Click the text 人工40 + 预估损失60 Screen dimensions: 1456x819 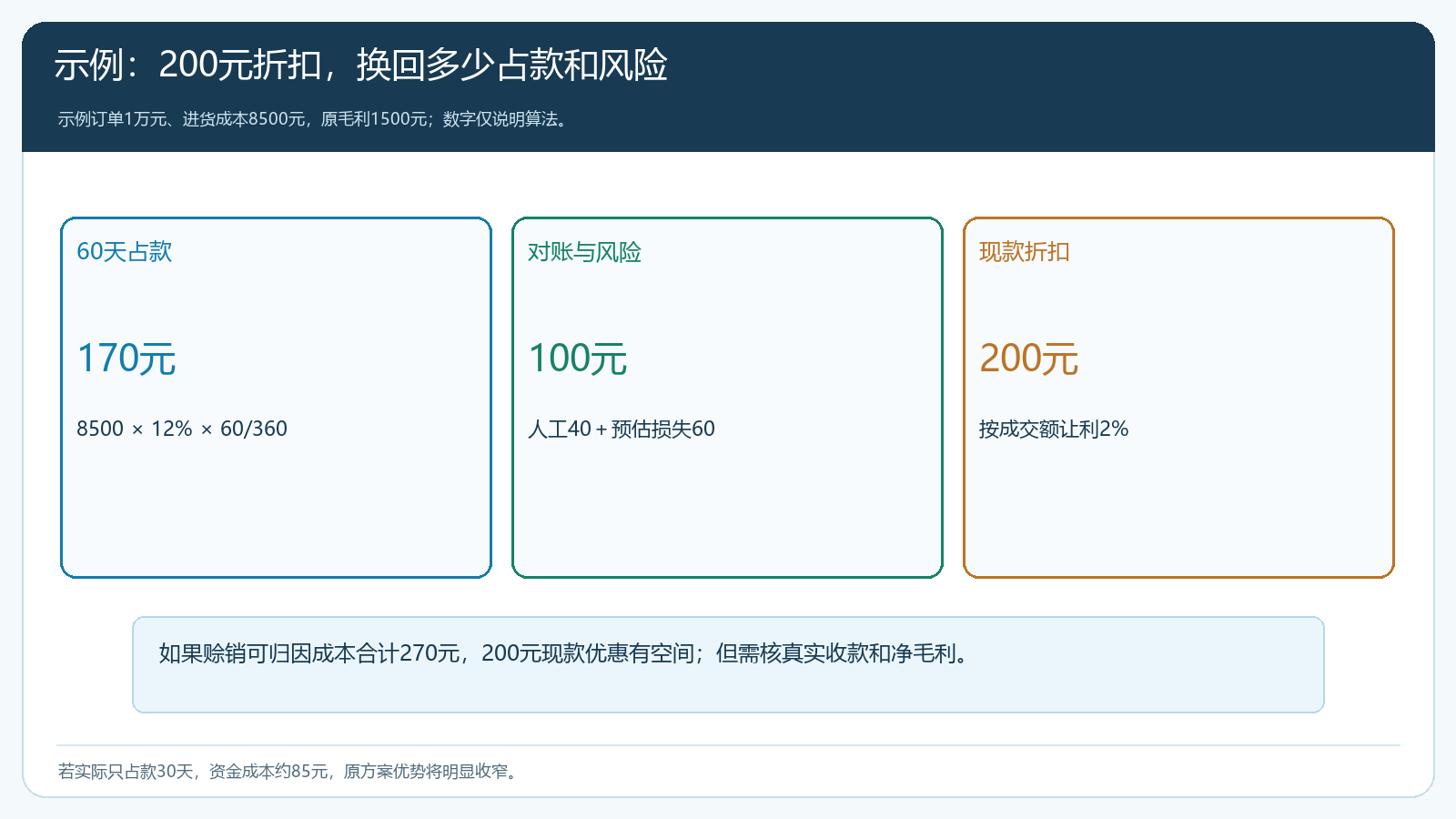(x=622, y=429)
